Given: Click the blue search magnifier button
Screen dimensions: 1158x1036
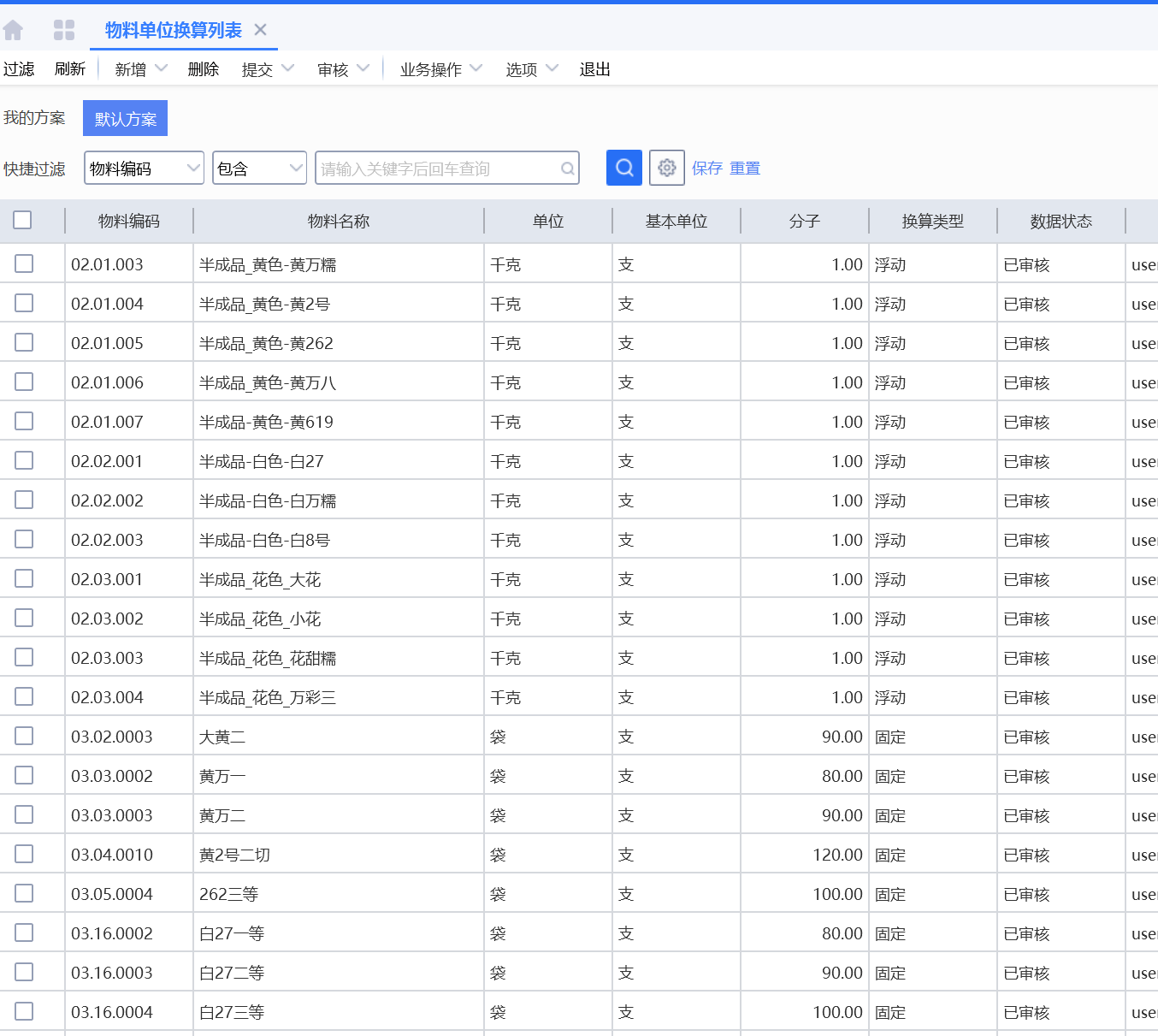Looking at the screenshot, I should (624, 168).
